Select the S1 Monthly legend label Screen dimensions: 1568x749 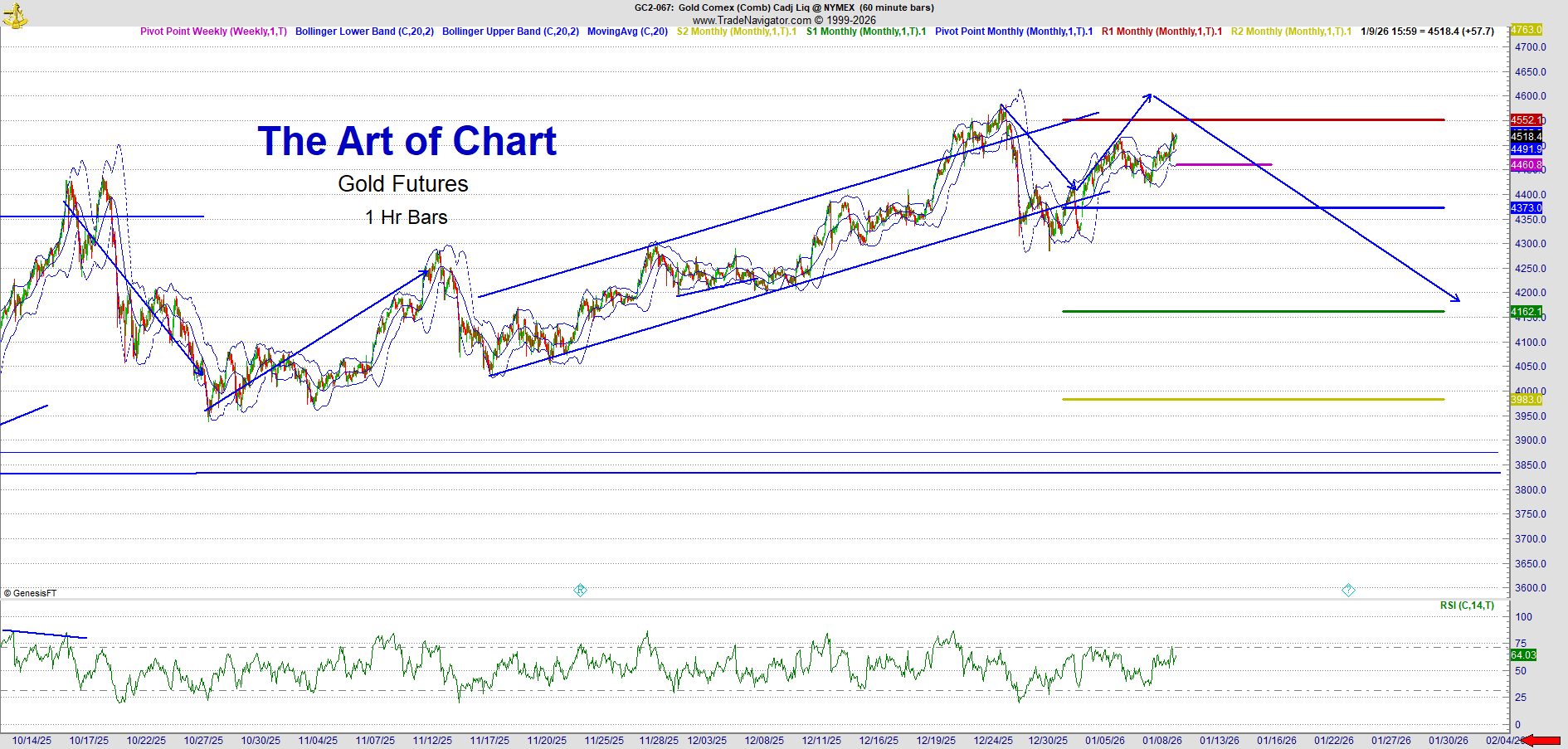pyautogui.click(x=865, y=32)
